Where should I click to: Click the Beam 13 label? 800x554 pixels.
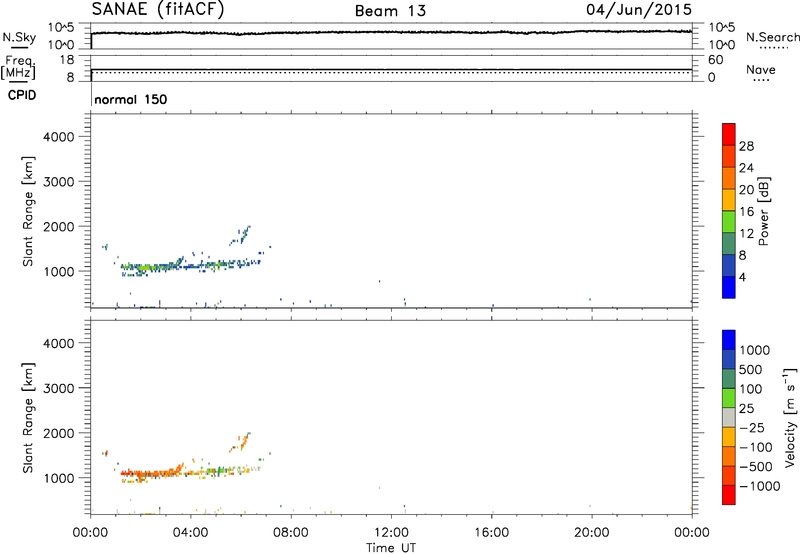coord(390,11)
